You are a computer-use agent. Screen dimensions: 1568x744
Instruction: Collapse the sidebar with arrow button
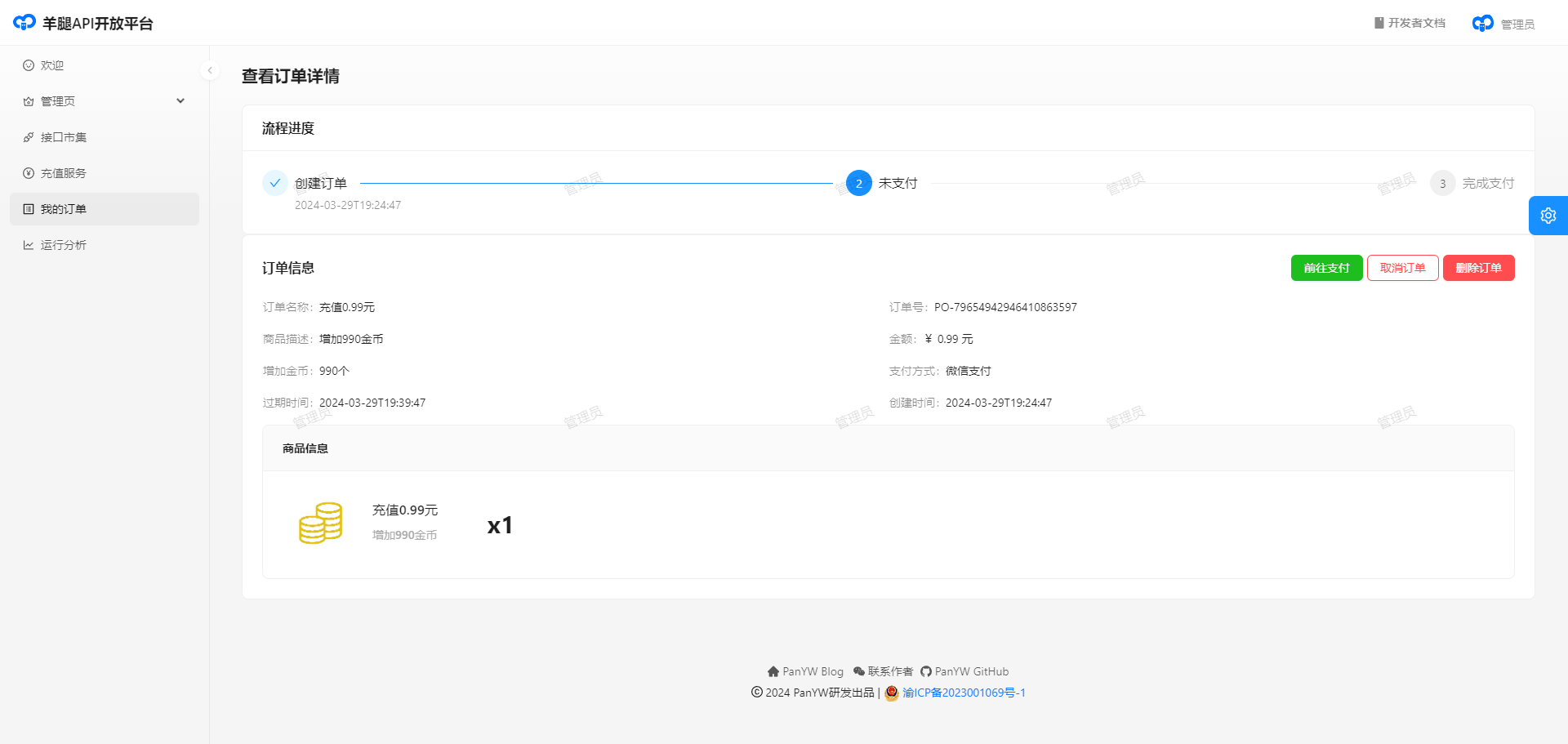point(210,70)
